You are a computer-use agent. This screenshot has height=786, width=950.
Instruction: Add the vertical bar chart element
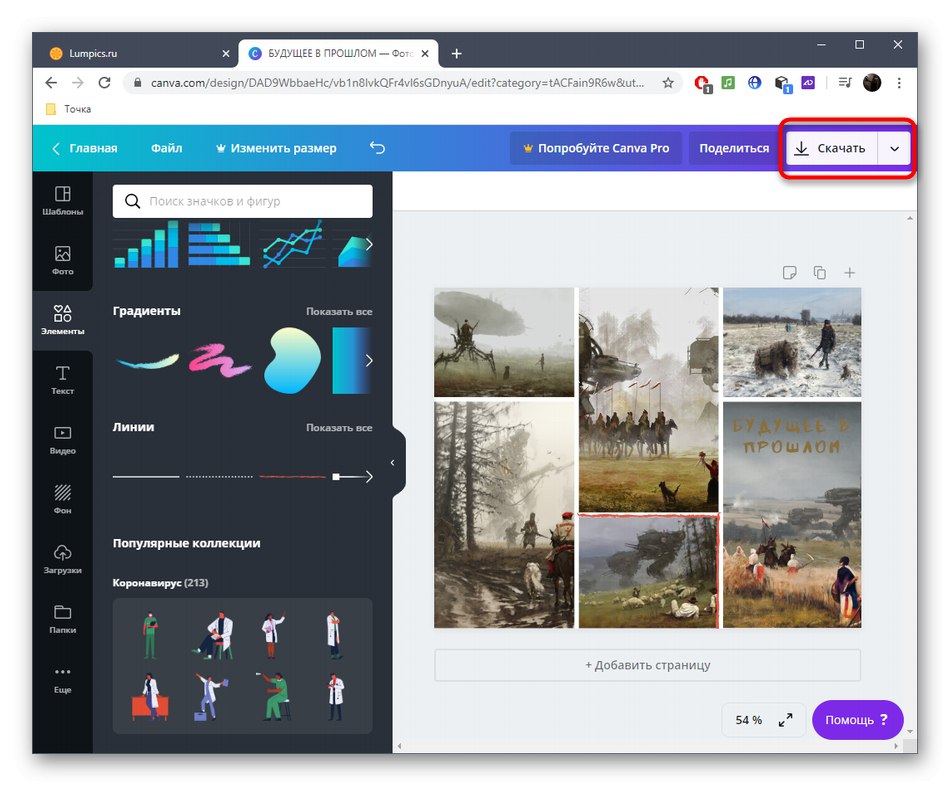click(x=147, y=245)
